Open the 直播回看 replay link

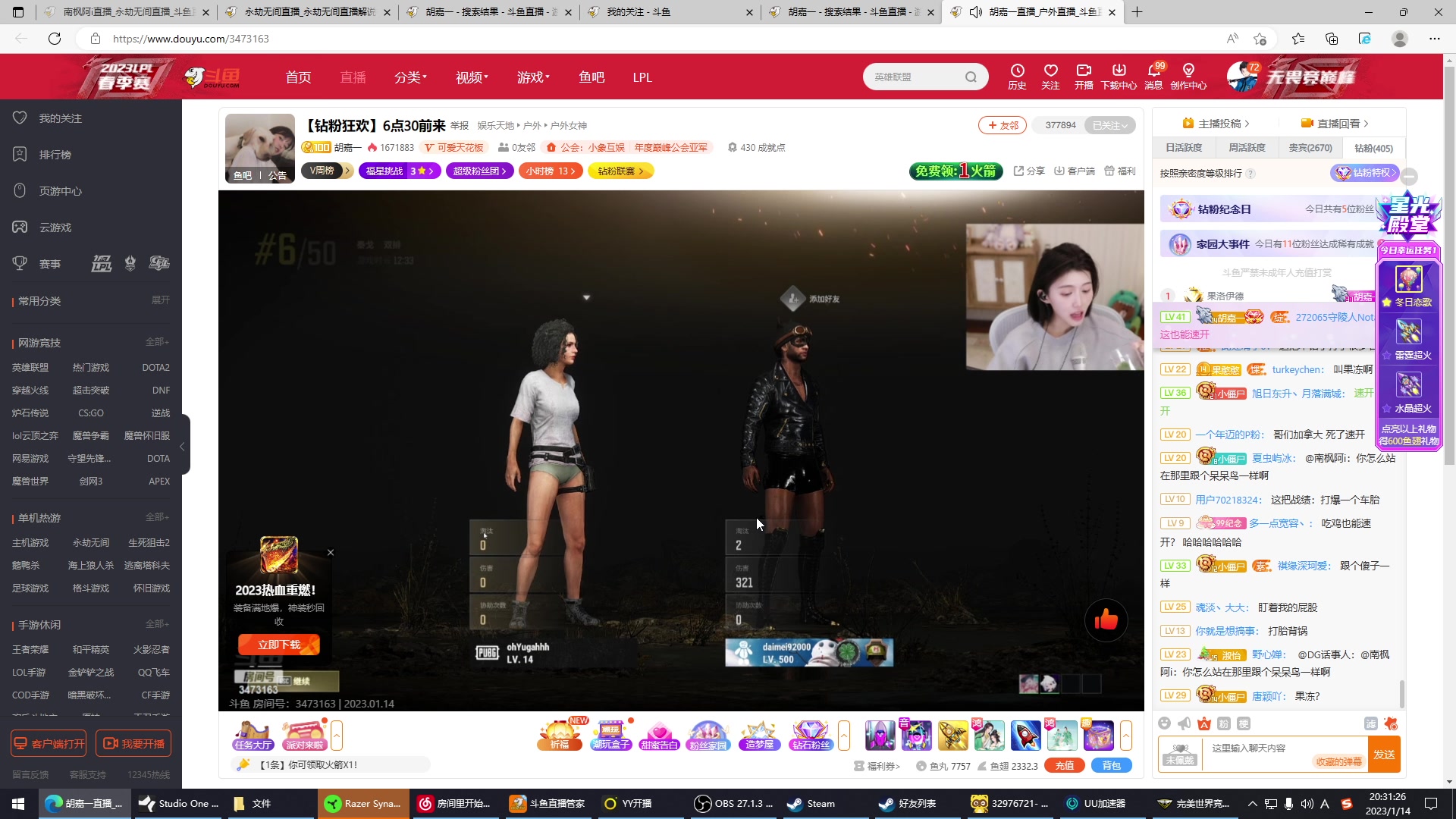1335,124
